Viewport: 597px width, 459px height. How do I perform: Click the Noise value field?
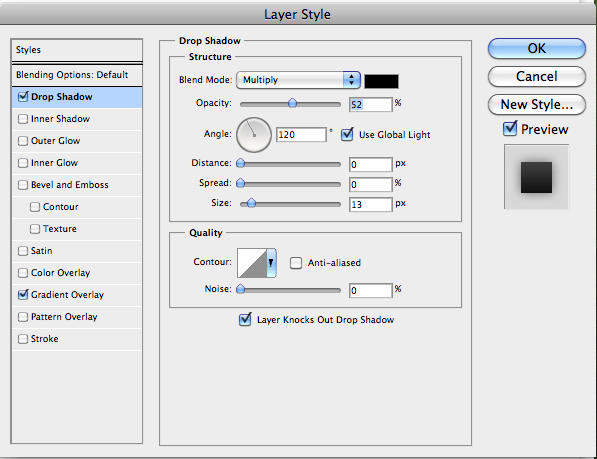[x=370, y=290]
